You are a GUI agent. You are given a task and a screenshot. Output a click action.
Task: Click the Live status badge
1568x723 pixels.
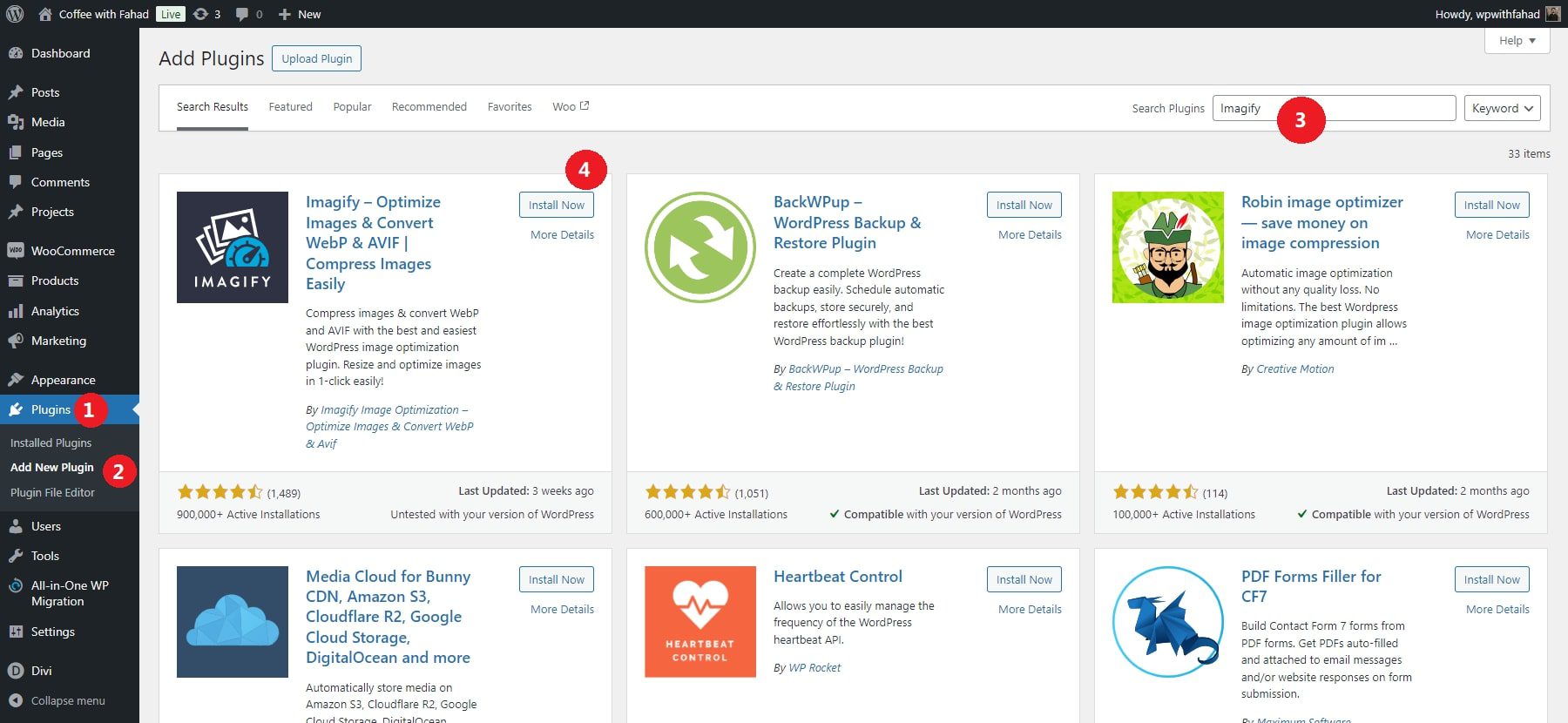171,14
